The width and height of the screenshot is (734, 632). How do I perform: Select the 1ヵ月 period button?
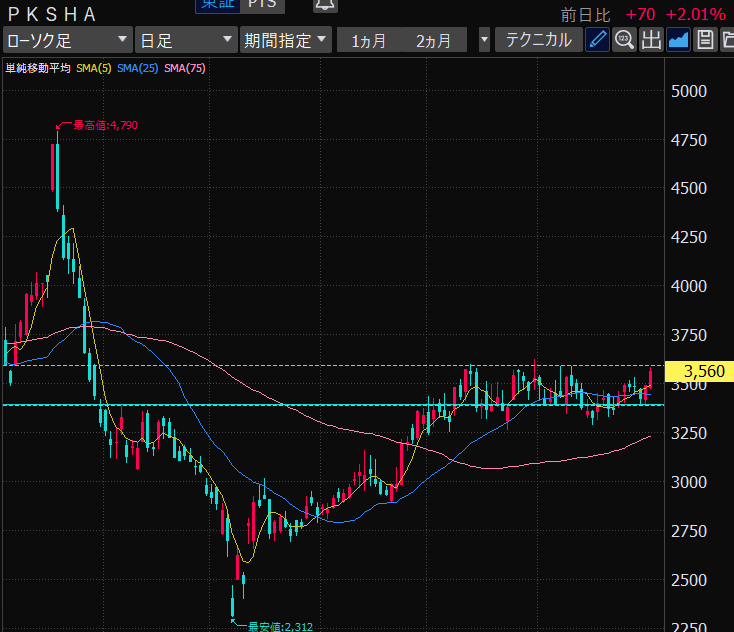click(x=369, y=40)
